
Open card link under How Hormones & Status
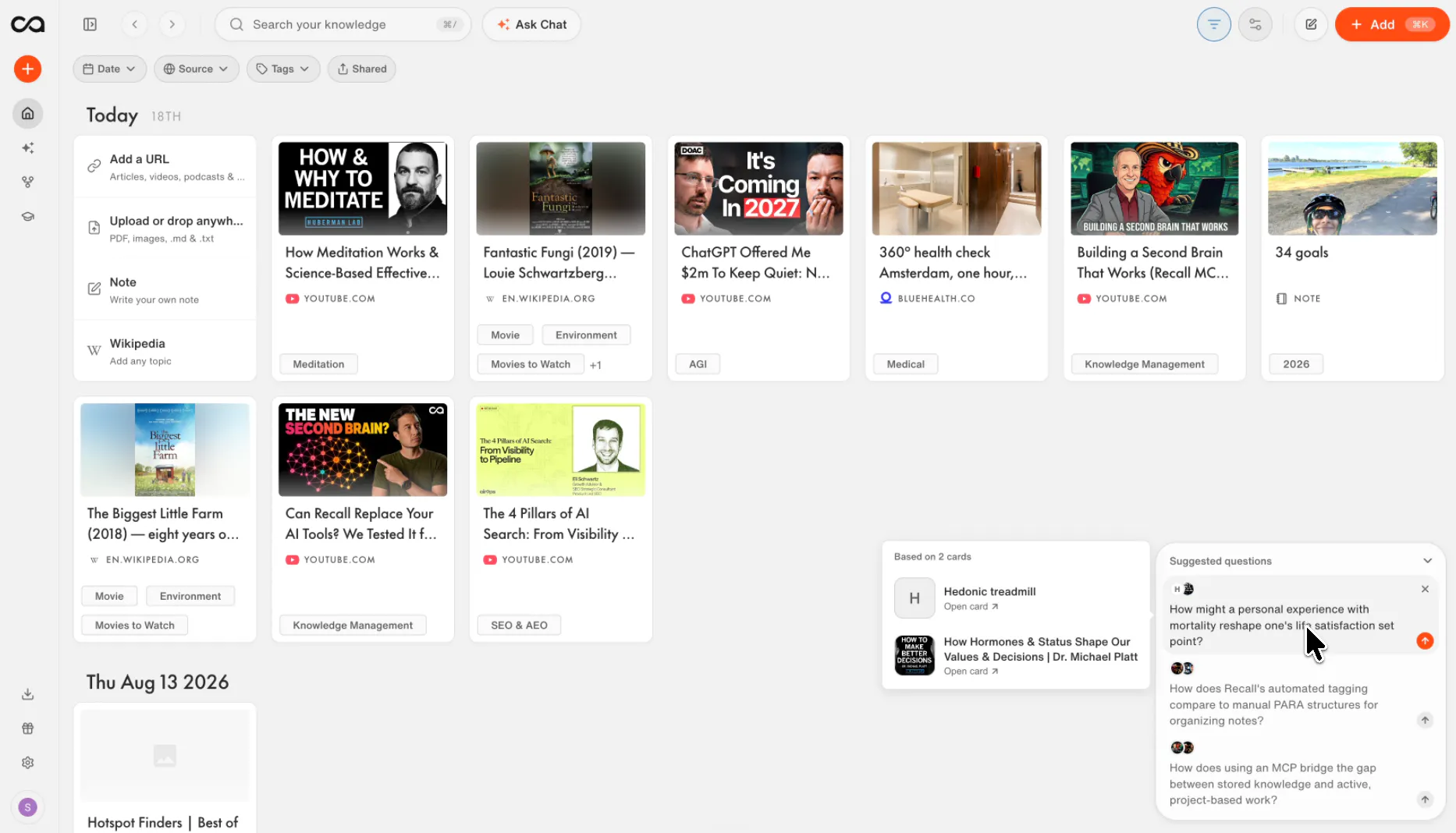coord(971,672)
